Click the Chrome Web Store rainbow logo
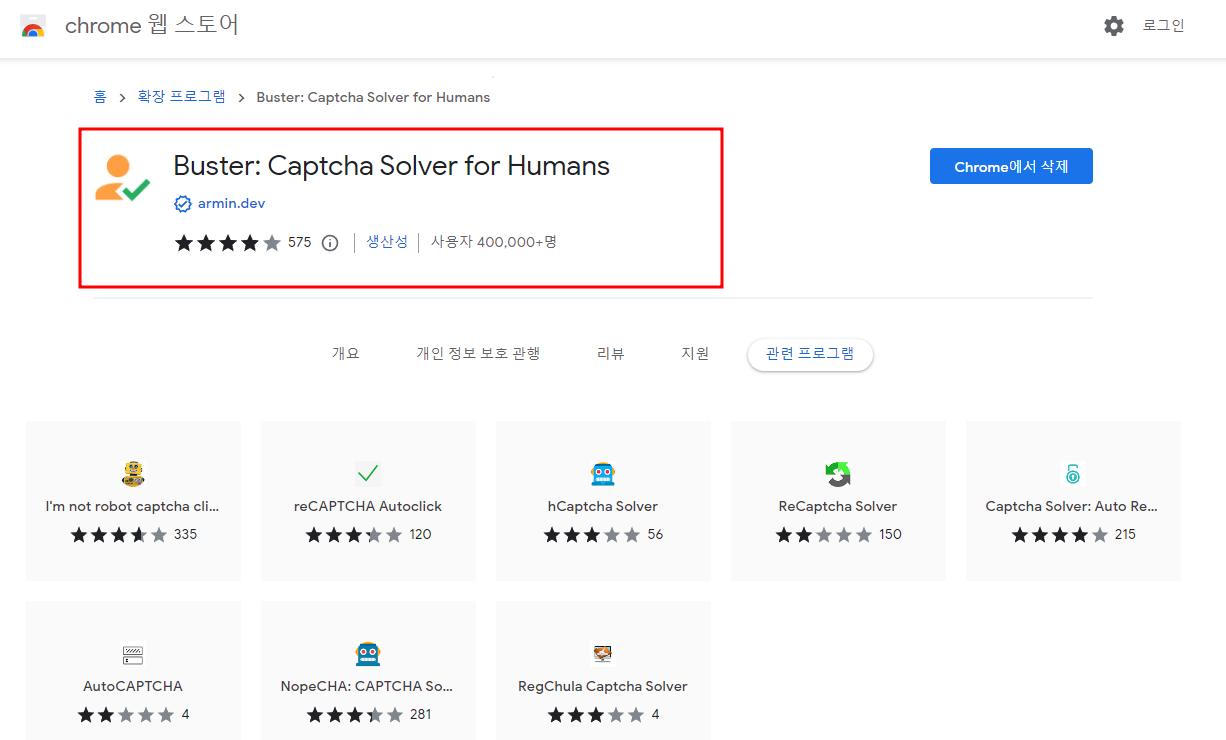The image size is (1226, 740). pos(33,26)
